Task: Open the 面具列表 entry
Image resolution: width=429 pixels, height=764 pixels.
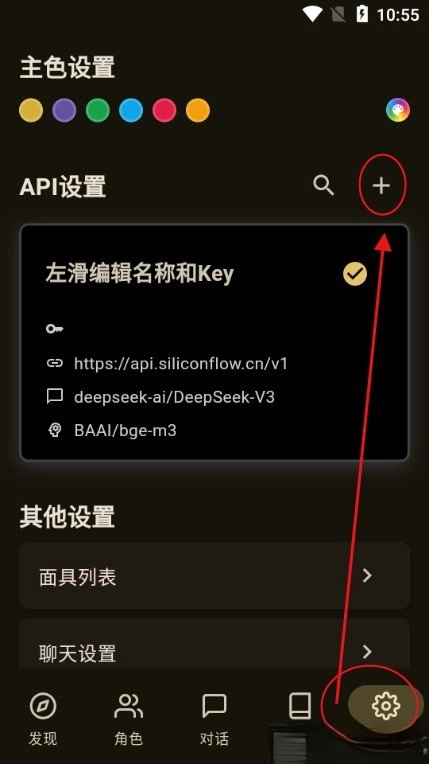Action: (x=214, y=575)
